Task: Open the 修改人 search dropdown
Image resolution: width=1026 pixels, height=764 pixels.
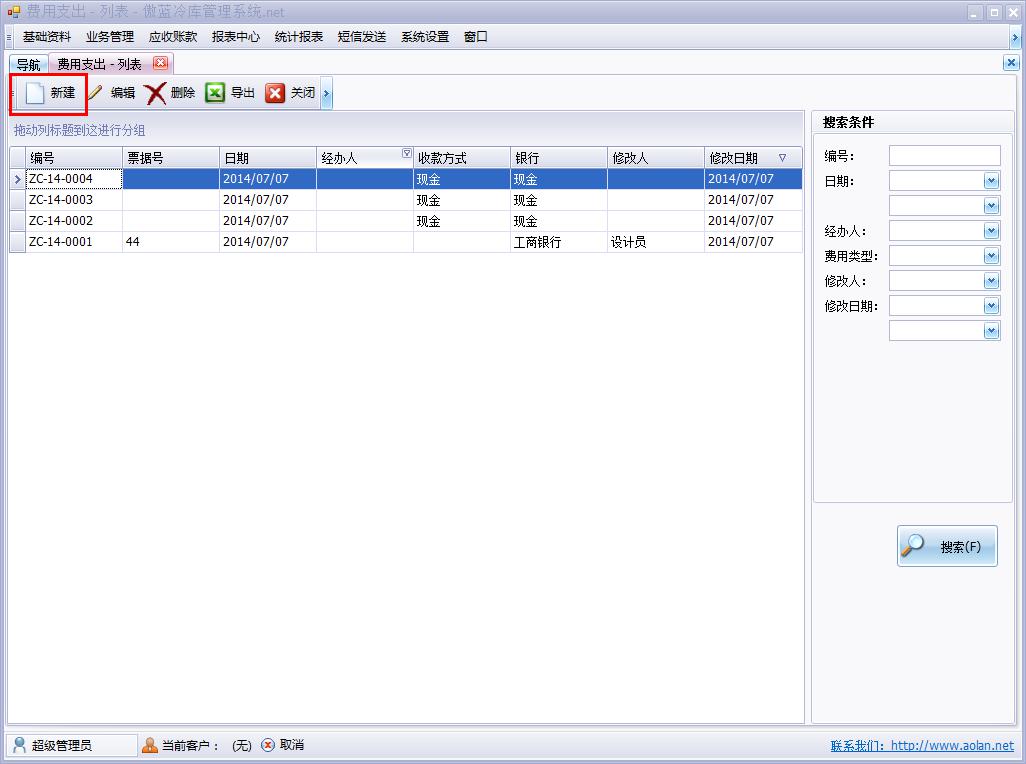Action: 991,281
